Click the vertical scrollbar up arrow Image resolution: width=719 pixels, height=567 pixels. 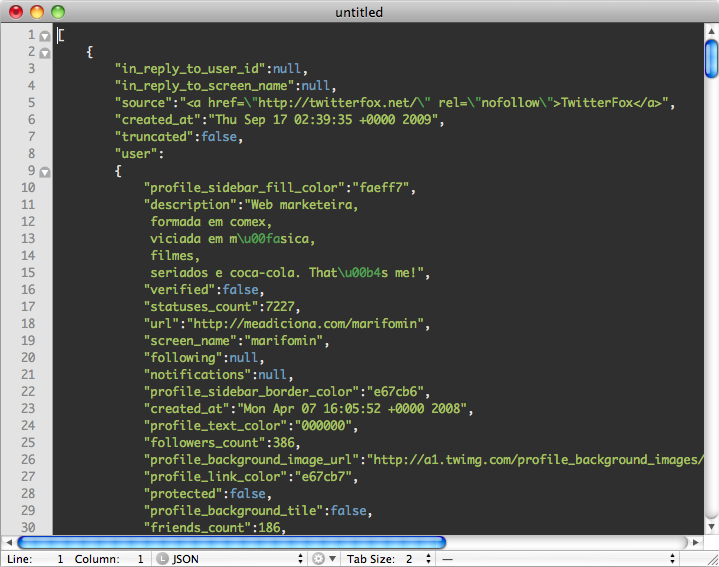click(x=711, y=33)
